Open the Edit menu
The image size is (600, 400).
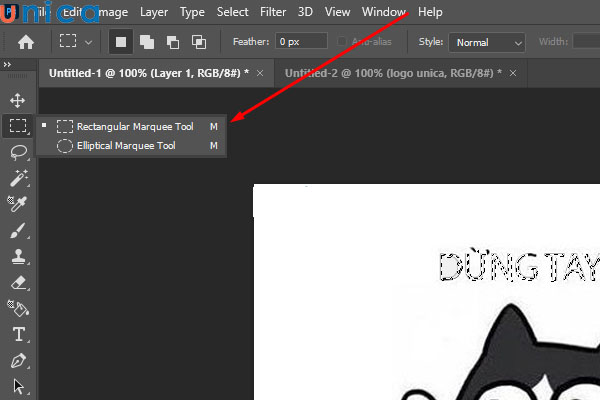pyautogui.click(x=72, y=12)
